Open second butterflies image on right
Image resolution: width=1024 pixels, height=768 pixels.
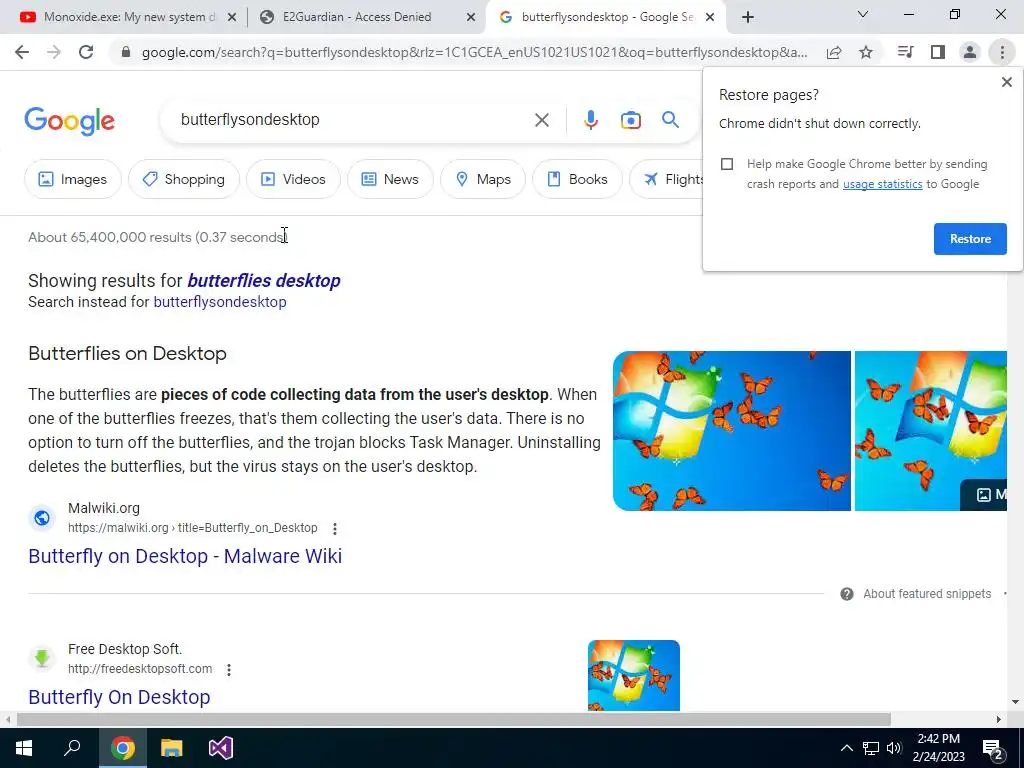coord(931,431)
